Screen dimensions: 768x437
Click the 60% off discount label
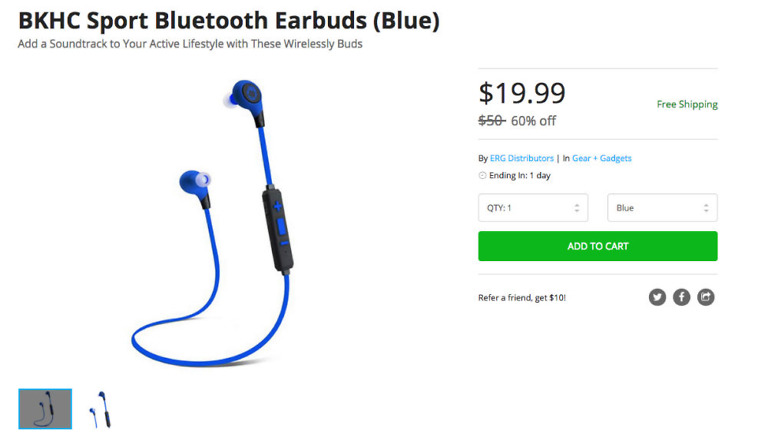pos(533,121)
